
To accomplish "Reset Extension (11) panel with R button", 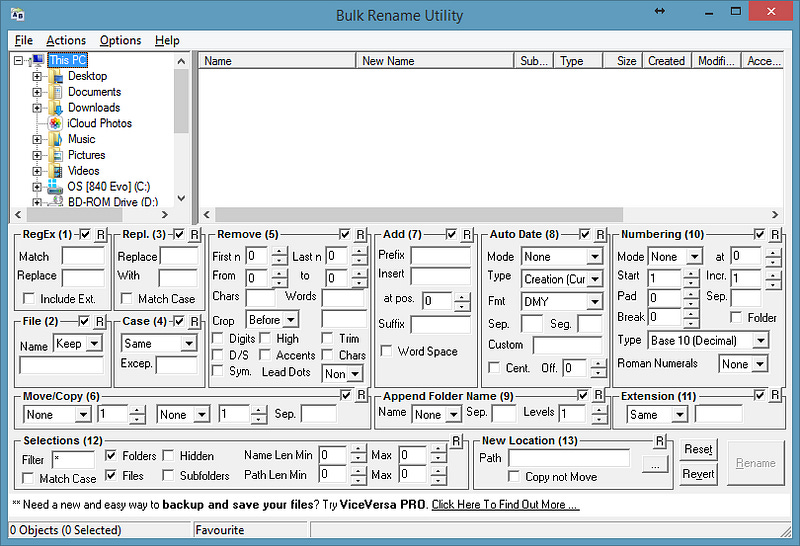I will tap(775, 395).
